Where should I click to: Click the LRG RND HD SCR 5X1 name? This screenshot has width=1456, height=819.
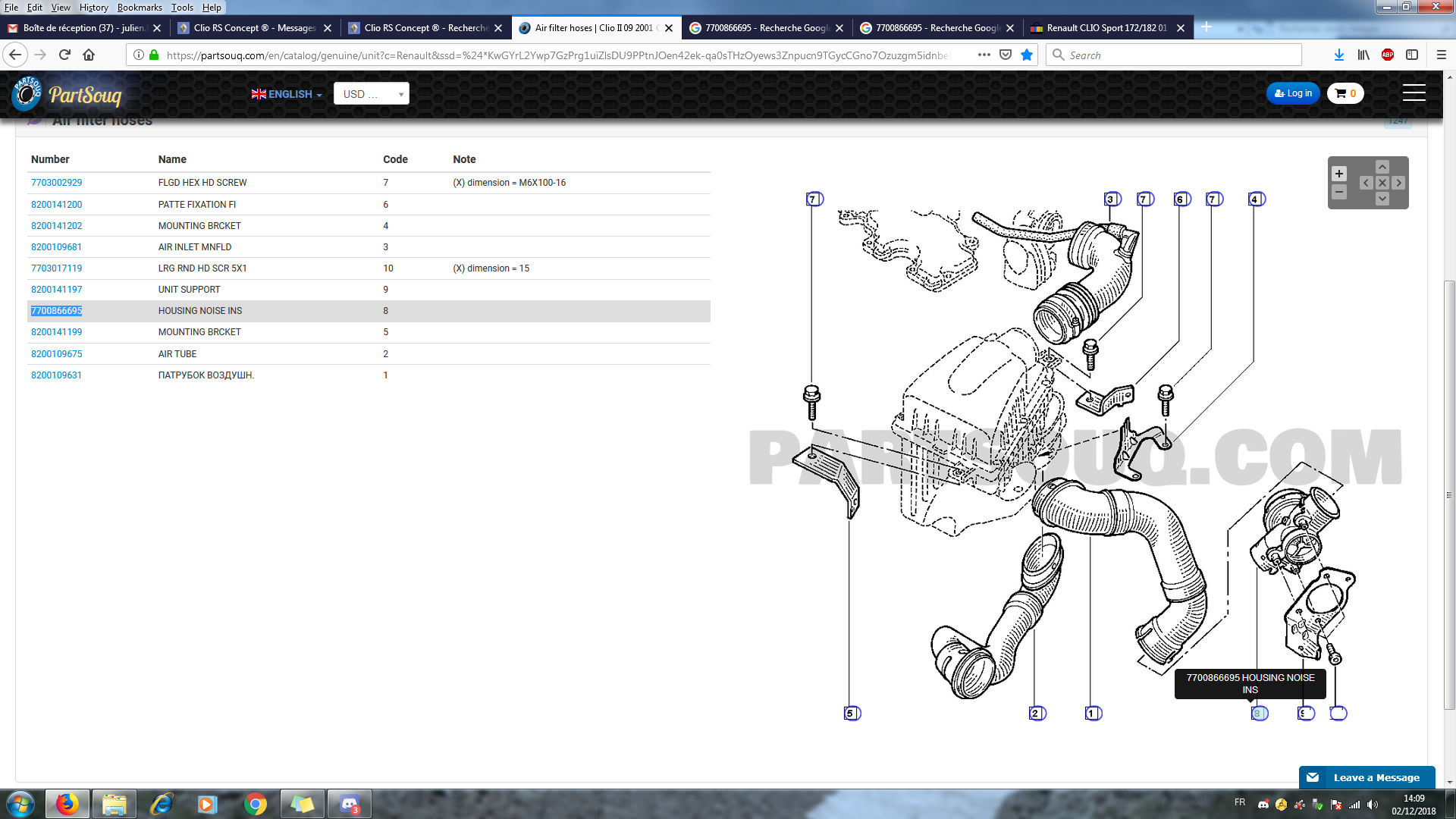tap(202, 268)
